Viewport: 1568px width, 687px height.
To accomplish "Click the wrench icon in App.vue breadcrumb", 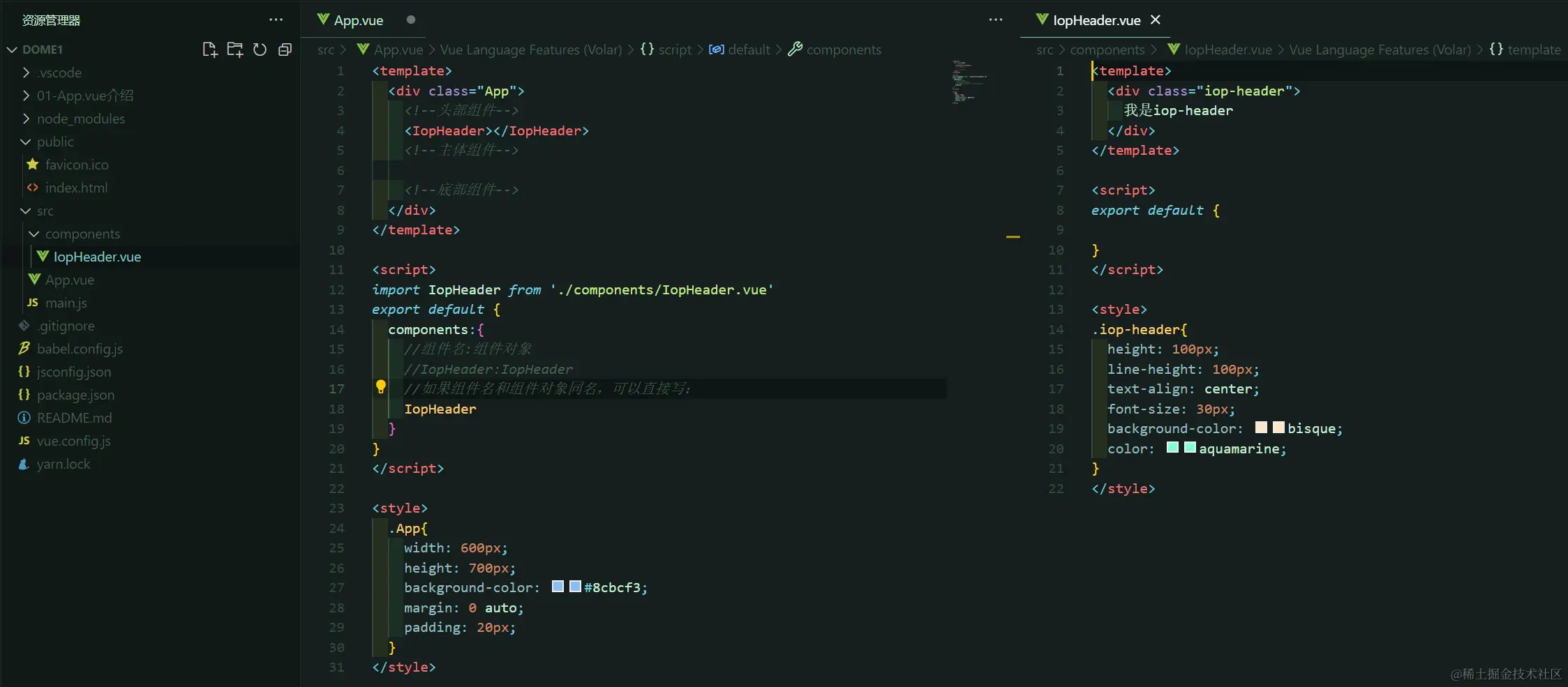I will click(795, 50).
